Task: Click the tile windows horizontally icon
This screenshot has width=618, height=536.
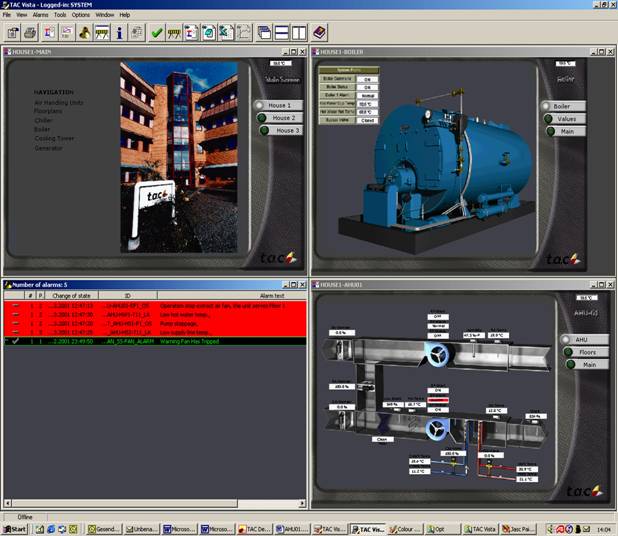Action: pyautogui.click(x=281, y=33)
